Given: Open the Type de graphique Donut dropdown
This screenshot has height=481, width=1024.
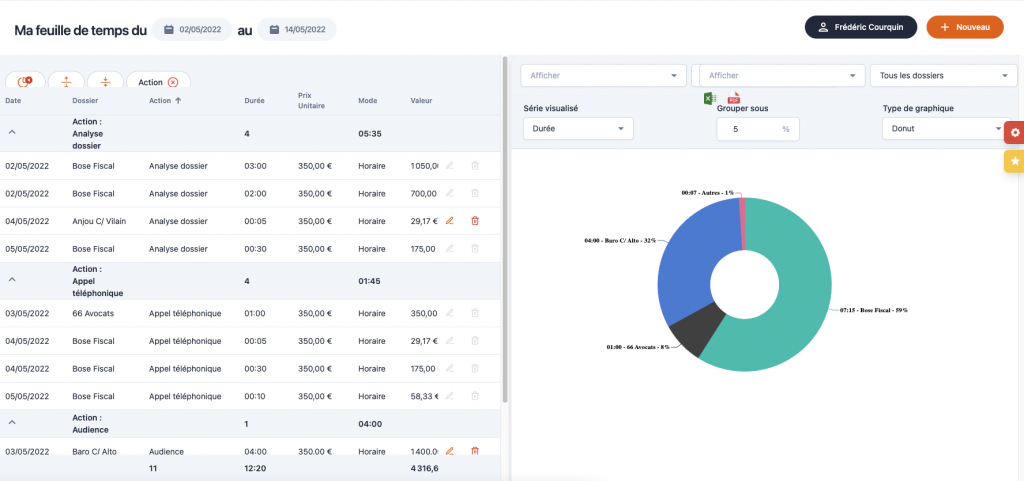Looking at the screenshot, I should (x=943, y=129).
